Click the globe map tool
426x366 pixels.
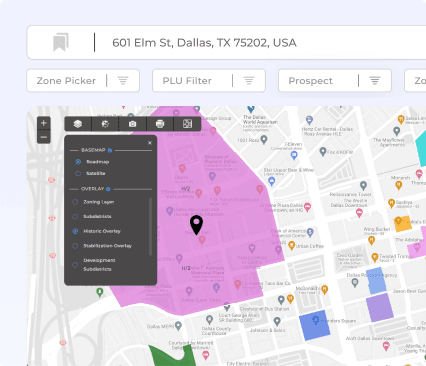pyautogui.click(x=105, y=124)
